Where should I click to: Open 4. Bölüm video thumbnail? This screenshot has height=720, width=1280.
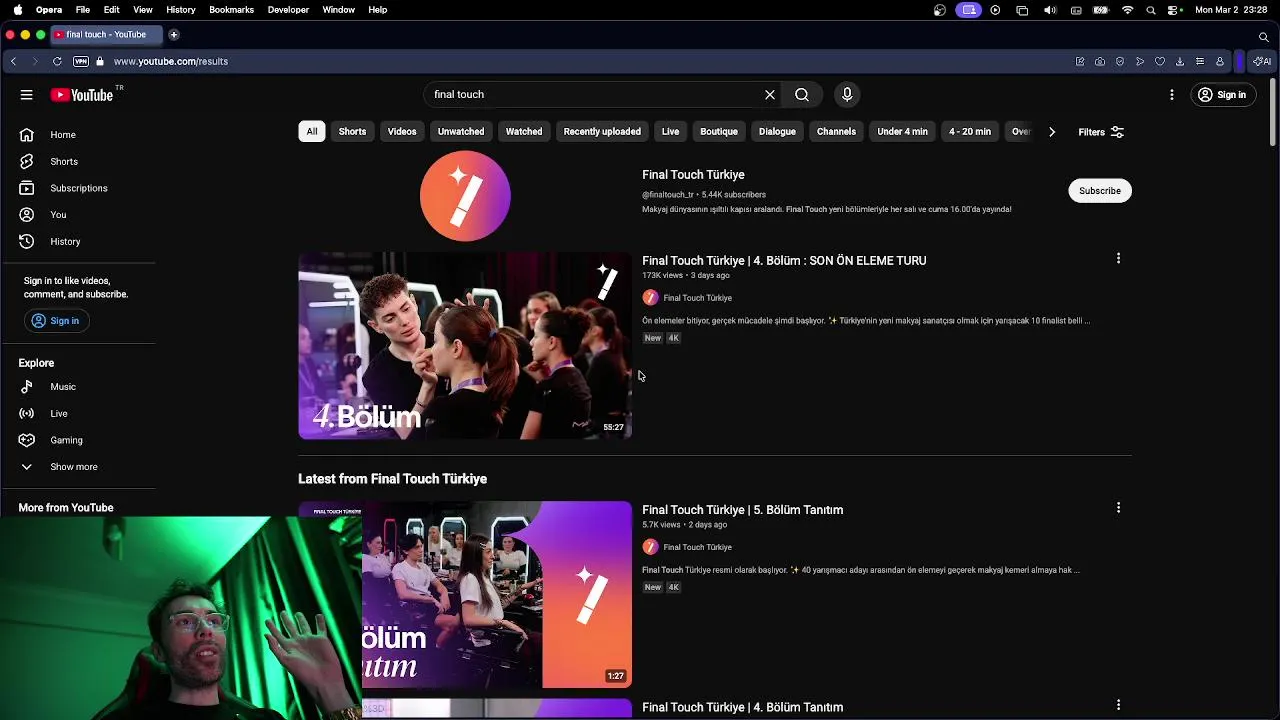465,346
